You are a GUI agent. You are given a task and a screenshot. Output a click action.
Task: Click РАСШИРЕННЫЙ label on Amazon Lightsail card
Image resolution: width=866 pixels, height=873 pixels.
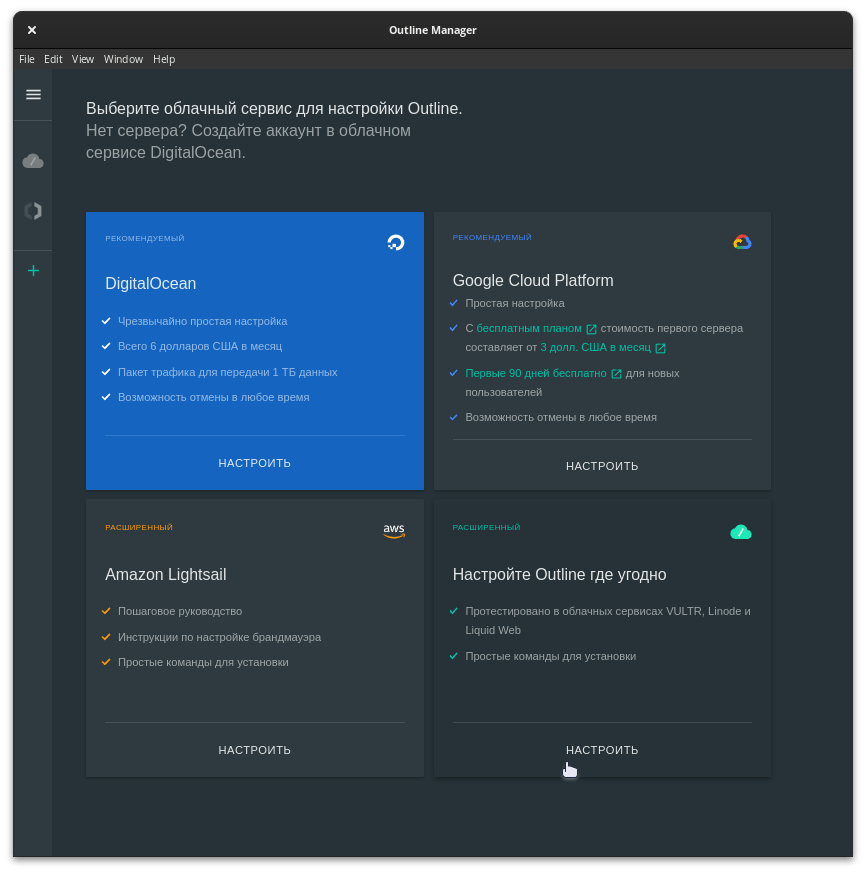tap(139, 527)
